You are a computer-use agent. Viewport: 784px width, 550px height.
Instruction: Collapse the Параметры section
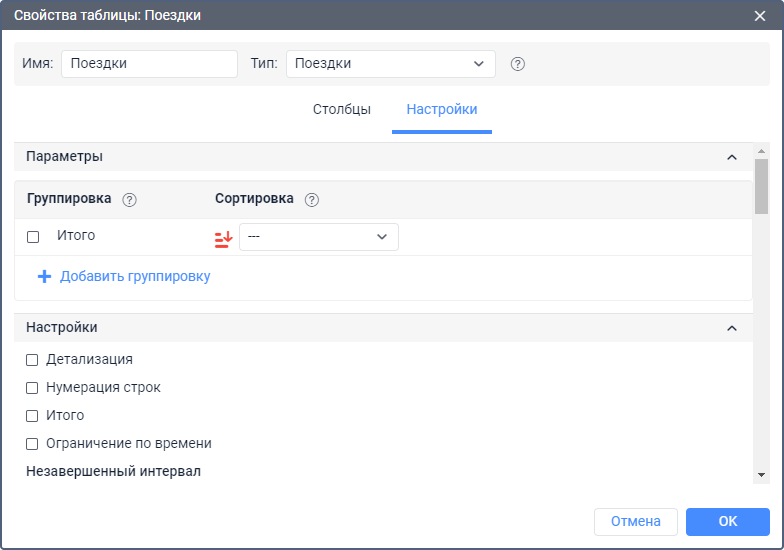coord(731,157)
